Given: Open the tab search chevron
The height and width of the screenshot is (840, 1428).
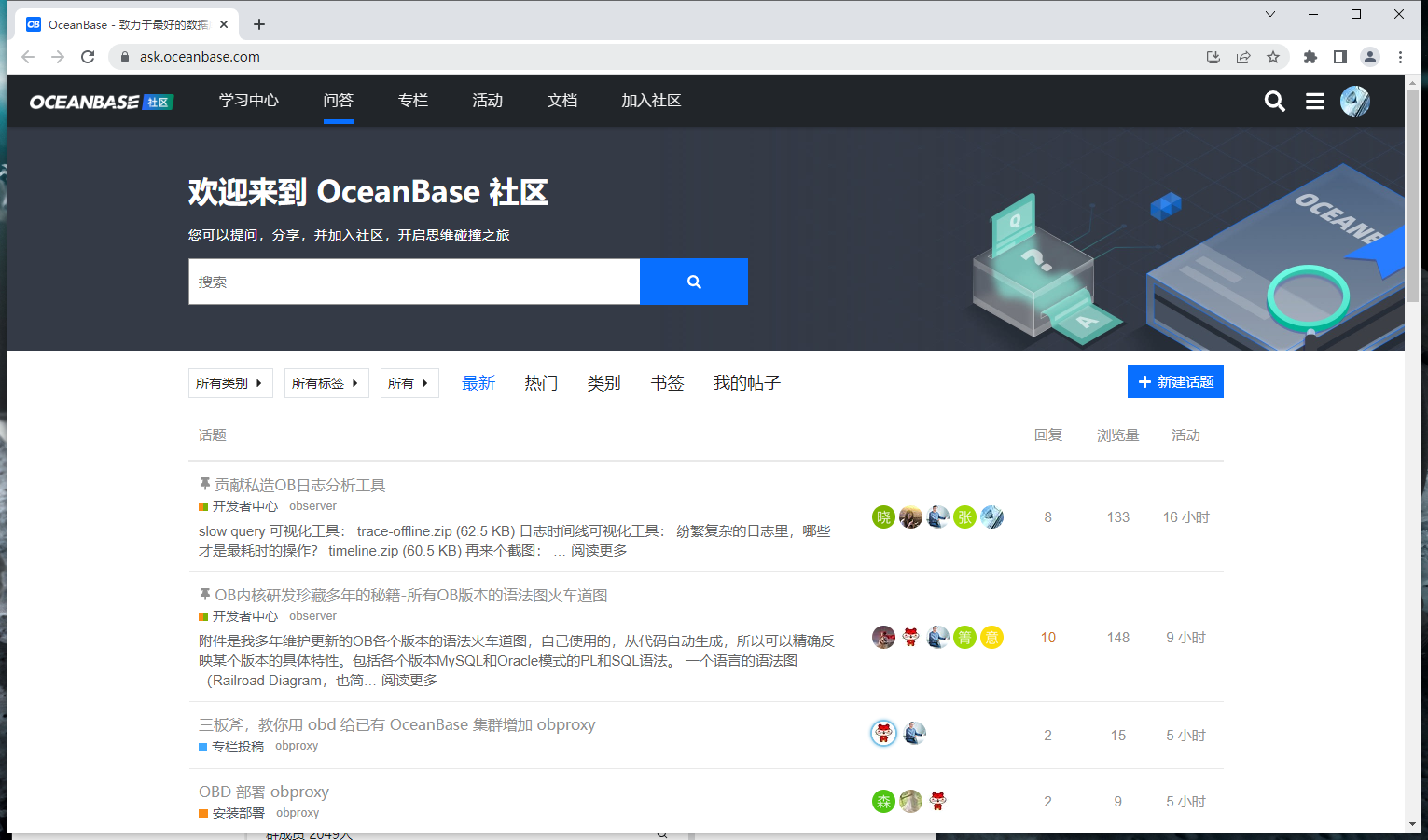Looking at the screenshot, I should [x=1269, y=14].
